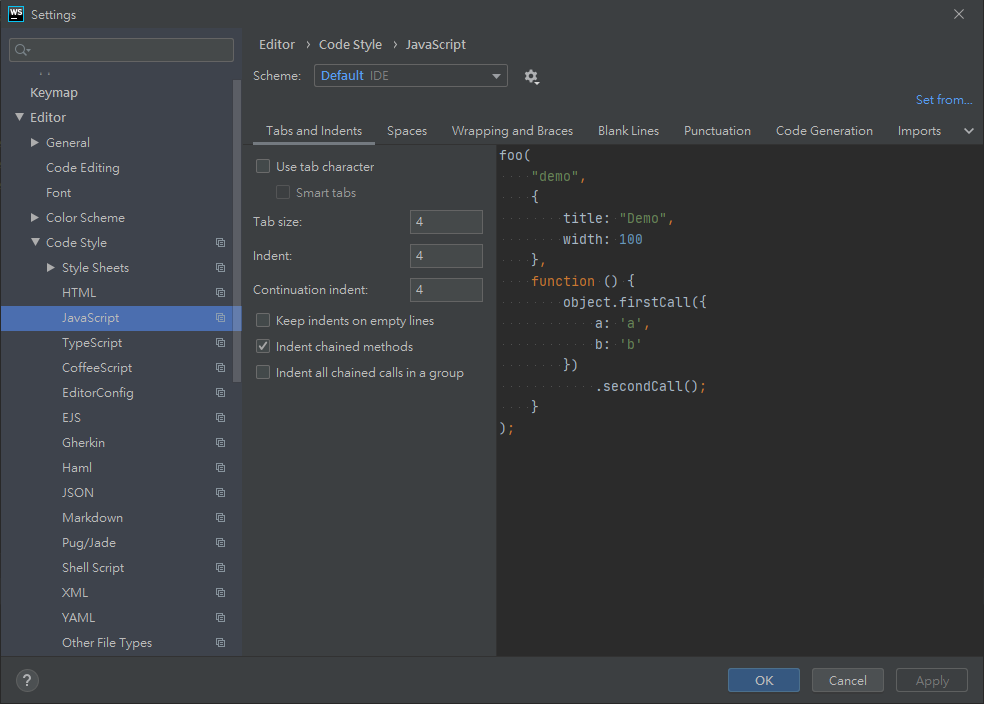984x704 pixels.
Task: Click the settings tree scrollbar
Action: coord(237,230)
